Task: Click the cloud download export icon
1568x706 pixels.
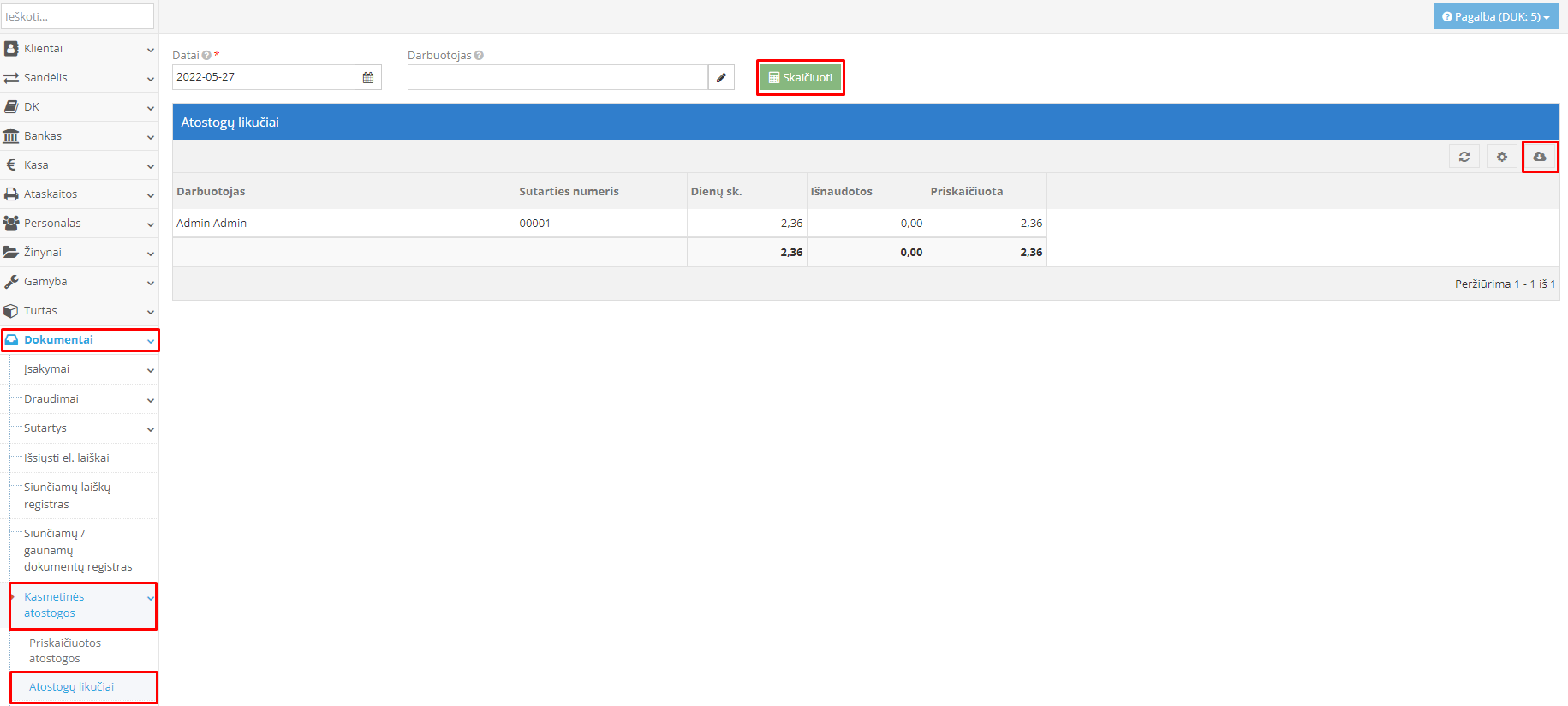Action: pyautogui.click(x=1539, y=157)
